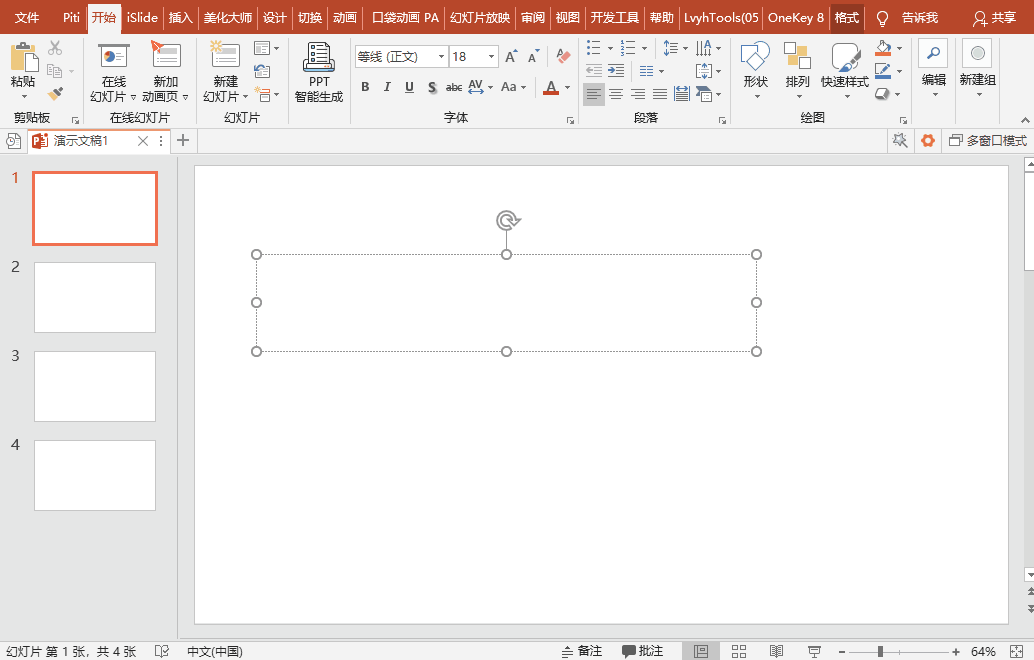Viewport: 1034px width, 660px height.
Task: Select slide 3 thumbnail
Action: (x=95, y=386)
